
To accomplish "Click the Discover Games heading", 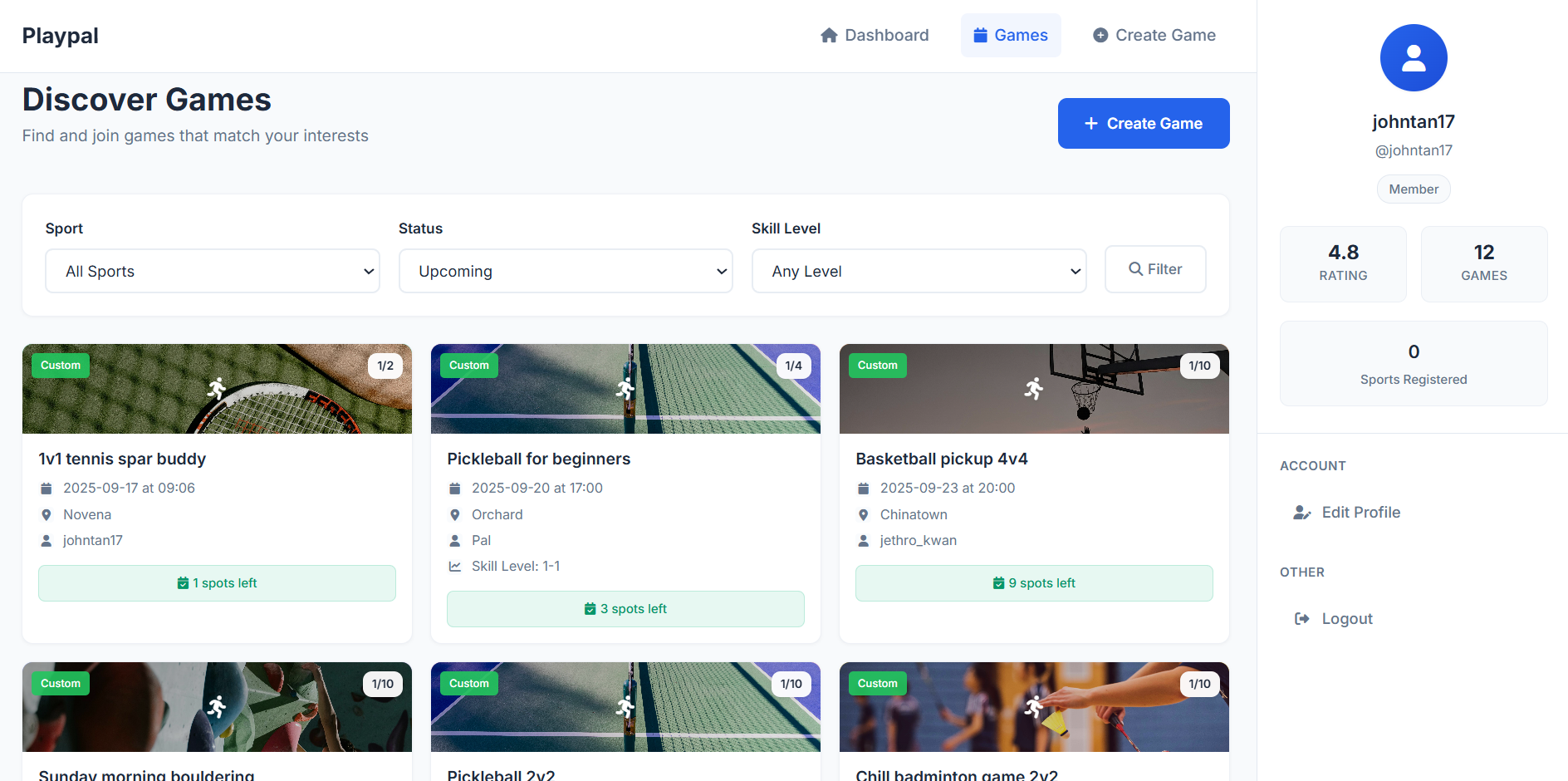I will 147,100.
